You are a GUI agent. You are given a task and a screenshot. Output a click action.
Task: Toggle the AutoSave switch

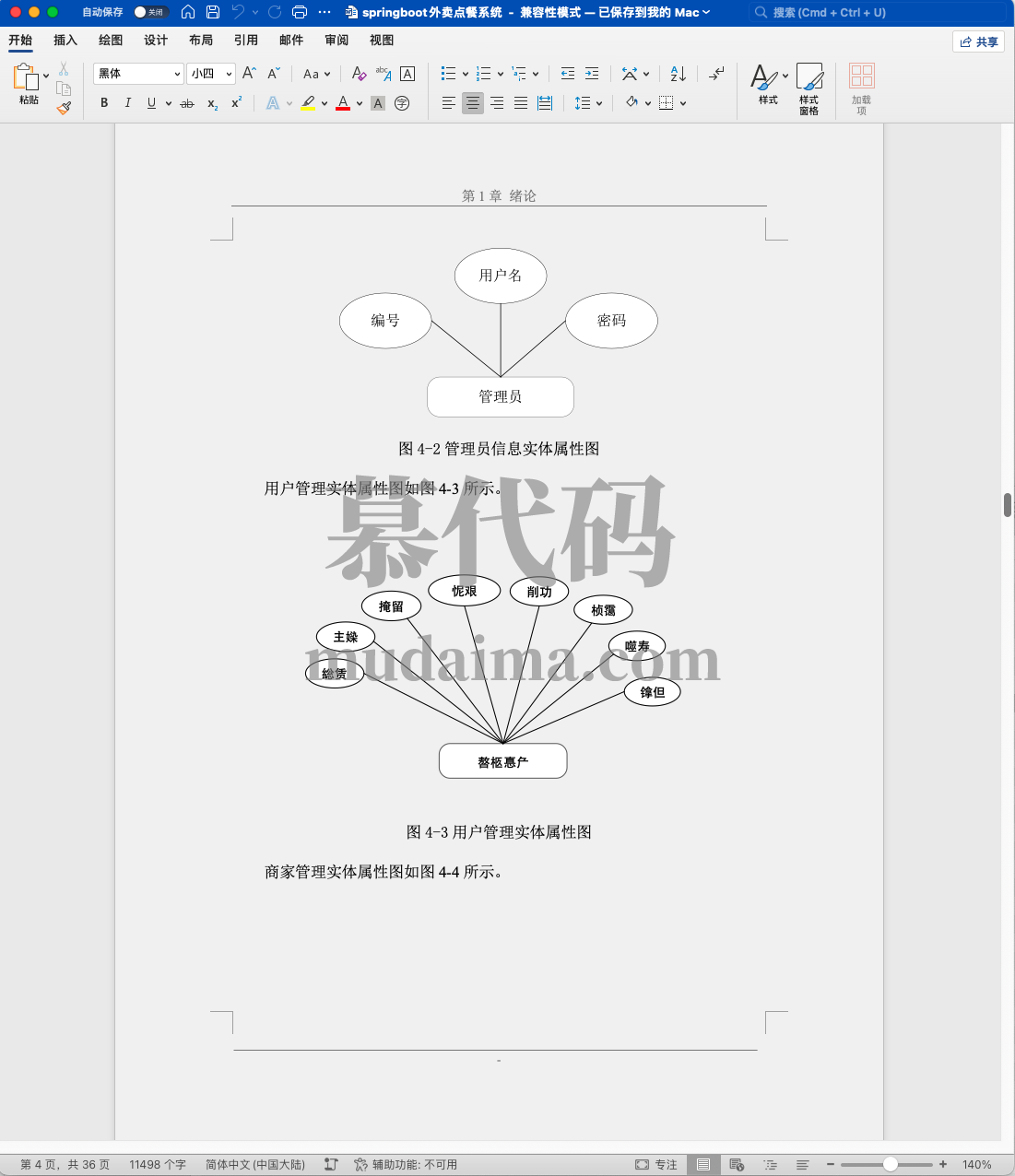pyautogui.click(x=150, y=12)
